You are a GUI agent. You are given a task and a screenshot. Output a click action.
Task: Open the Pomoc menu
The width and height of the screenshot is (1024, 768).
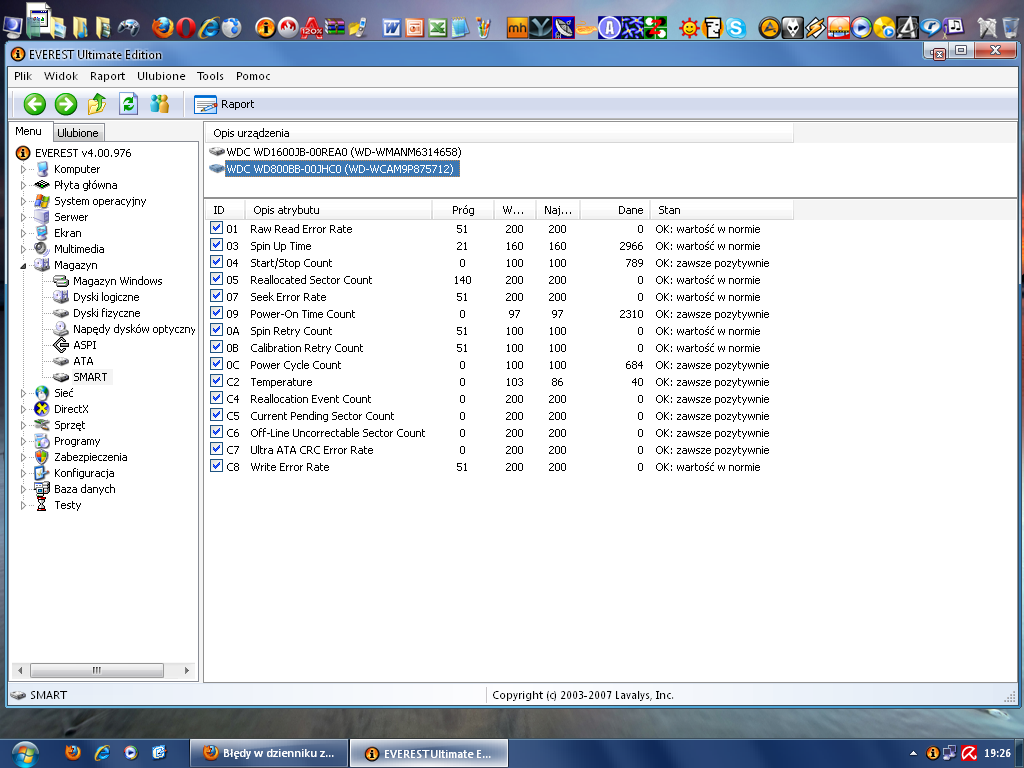coord(253,76)
